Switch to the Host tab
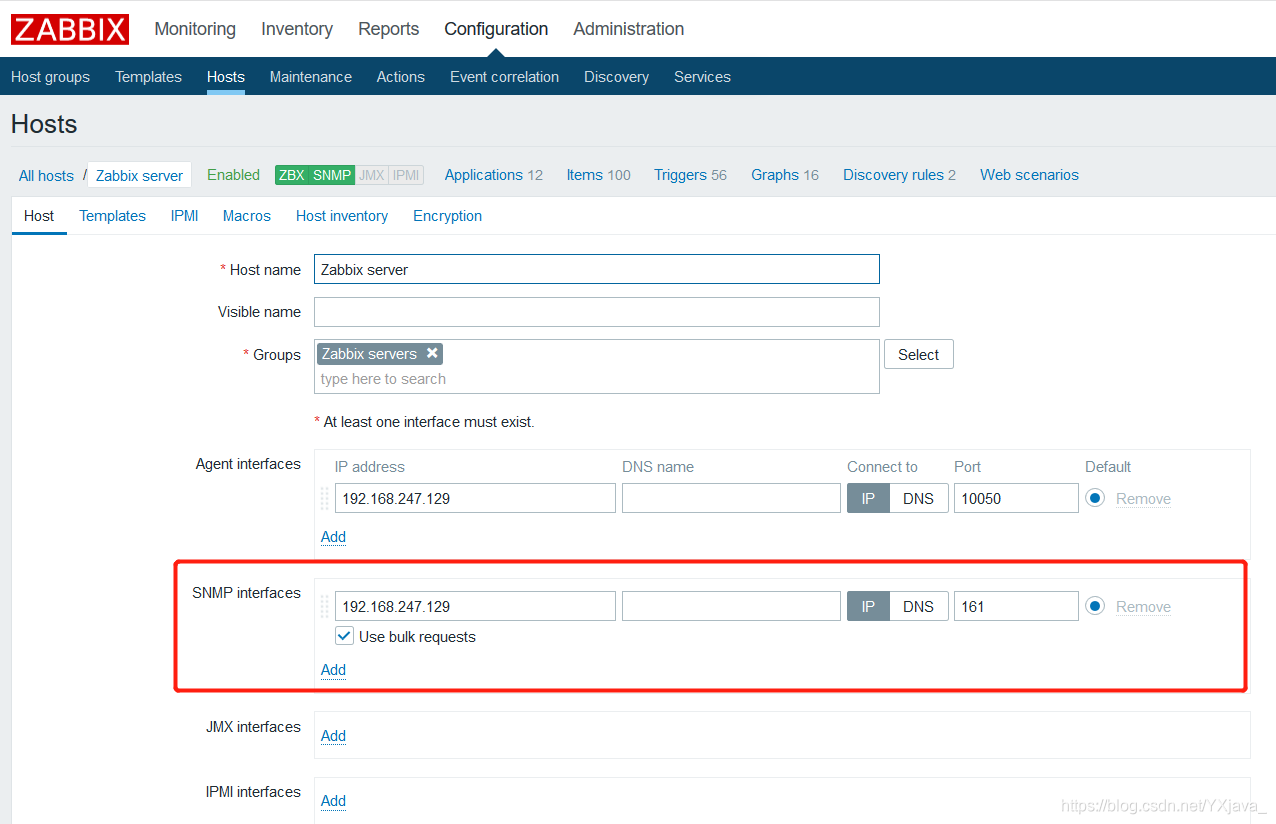 coord(39,216)
